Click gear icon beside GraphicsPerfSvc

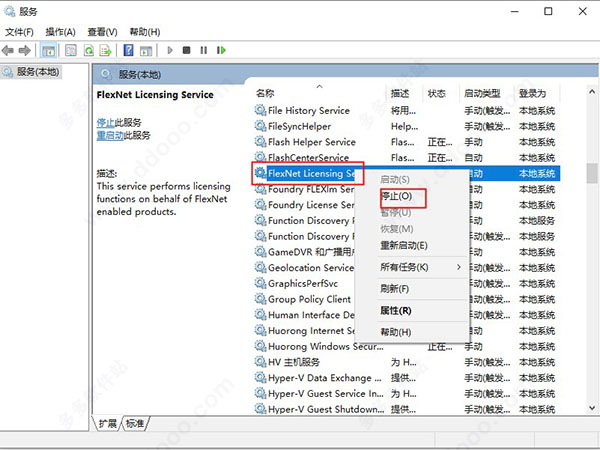point(260,283)
